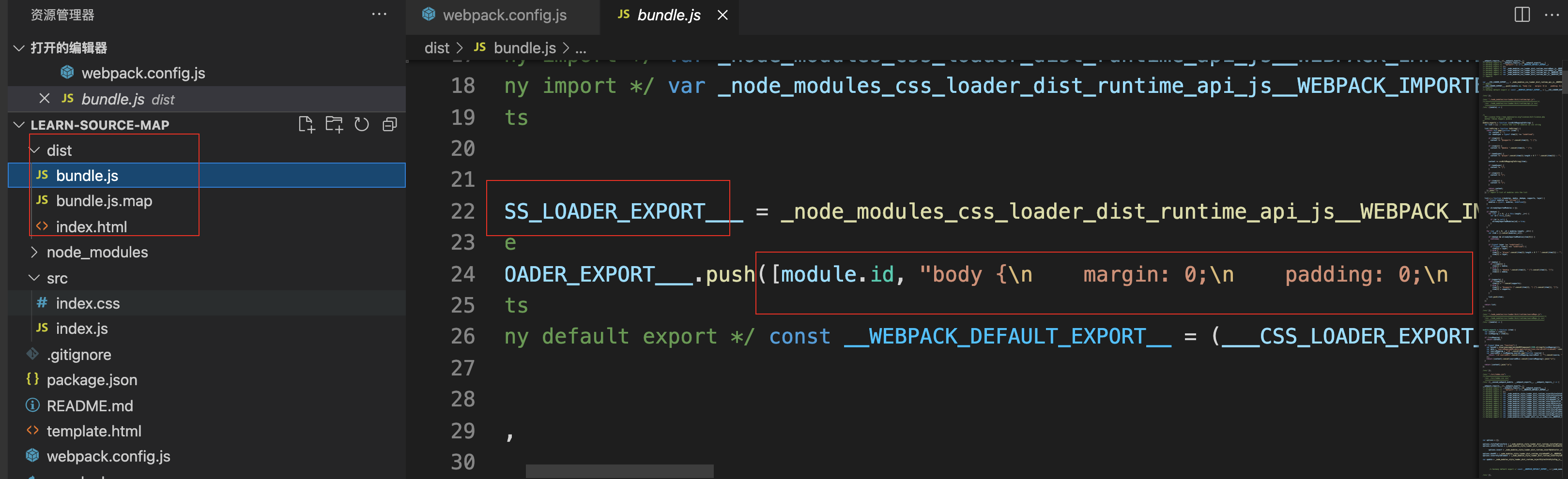Open index.css in the src folder
The image size is (1568, 479).
(x=206, y=303)
